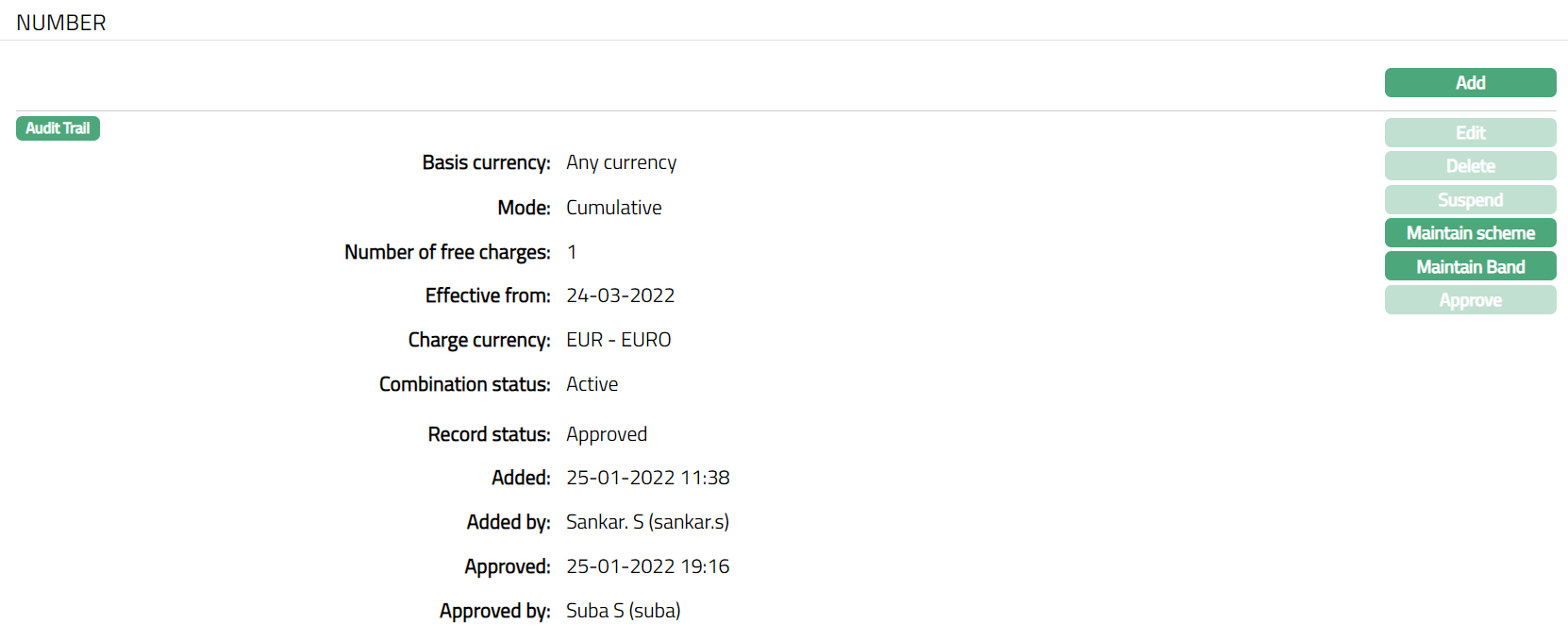Click the effective date 24-03-2022
Viewport: 1568px width, 641px height.
(620, 295)
